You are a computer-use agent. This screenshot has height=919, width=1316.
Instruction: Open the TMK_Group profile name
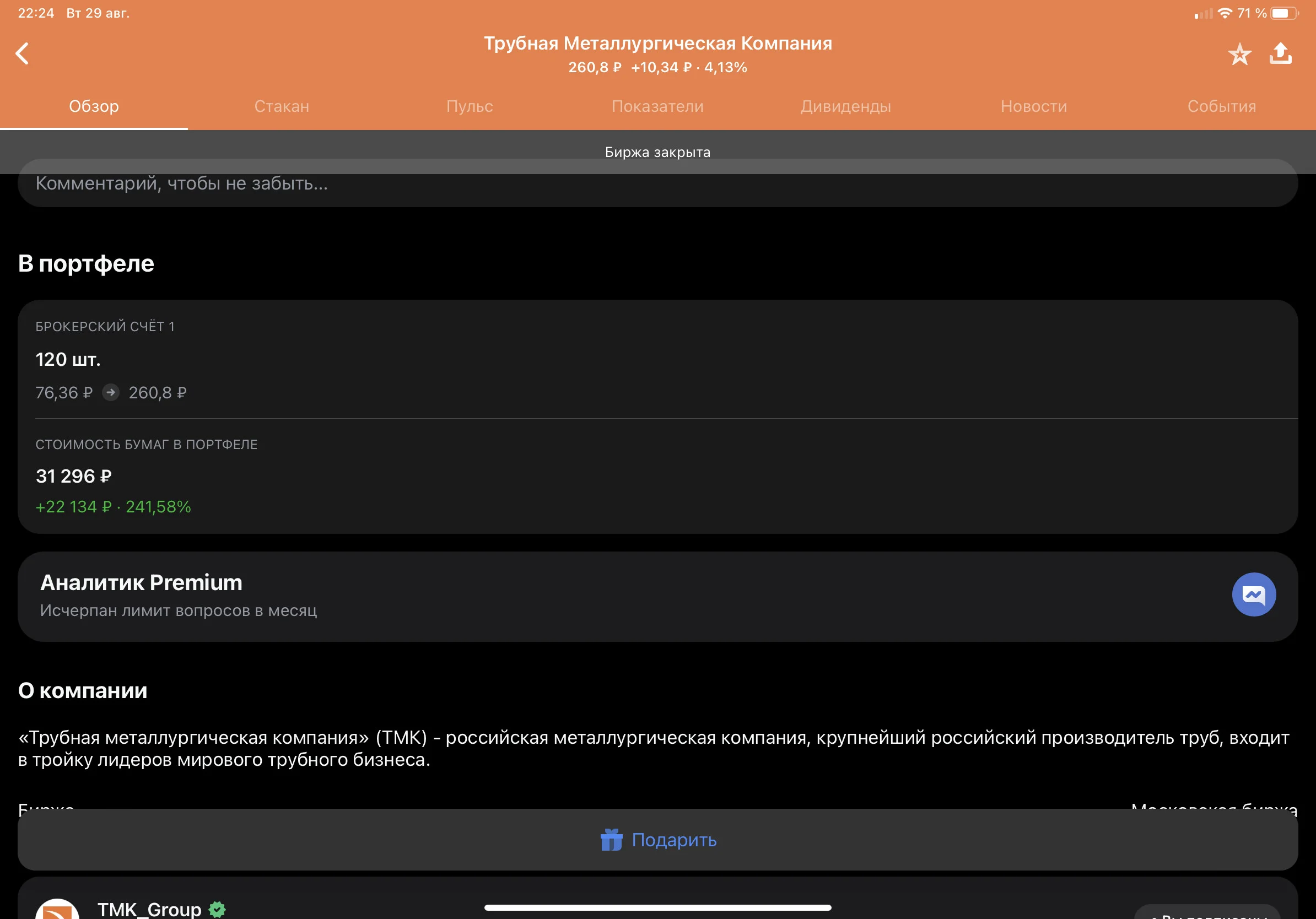[x=149, y=909]
